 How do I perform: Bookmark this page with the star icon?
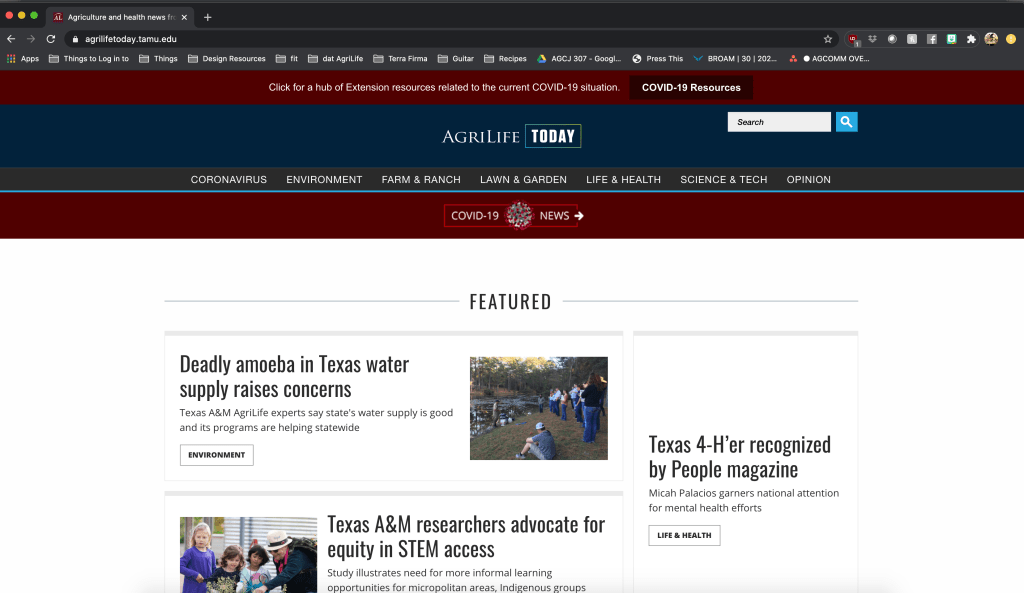click(828, 39)
